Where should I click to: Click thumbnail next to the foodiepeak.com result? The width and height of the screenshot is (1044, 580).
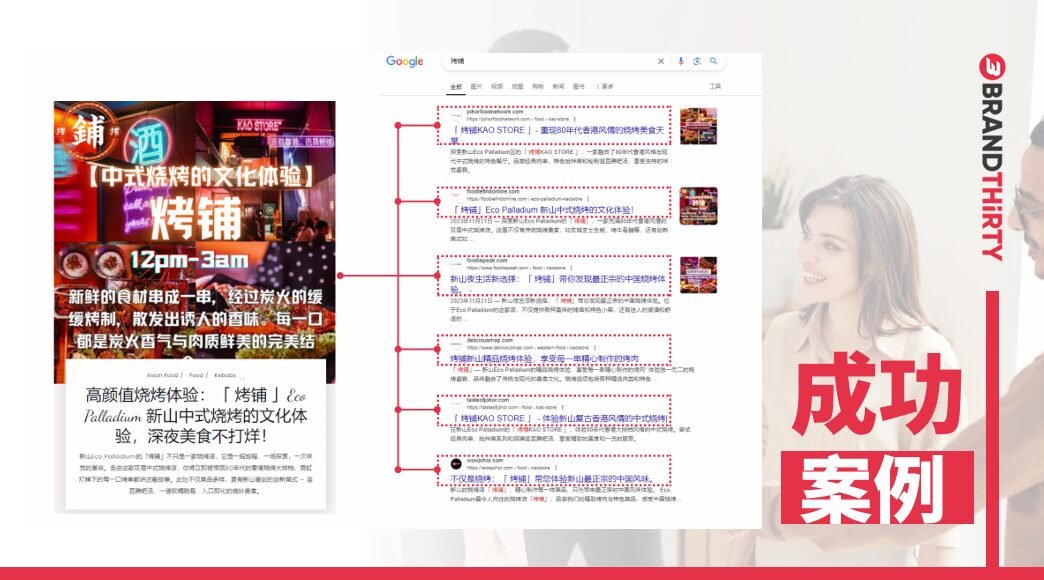(x=698, y=275)
